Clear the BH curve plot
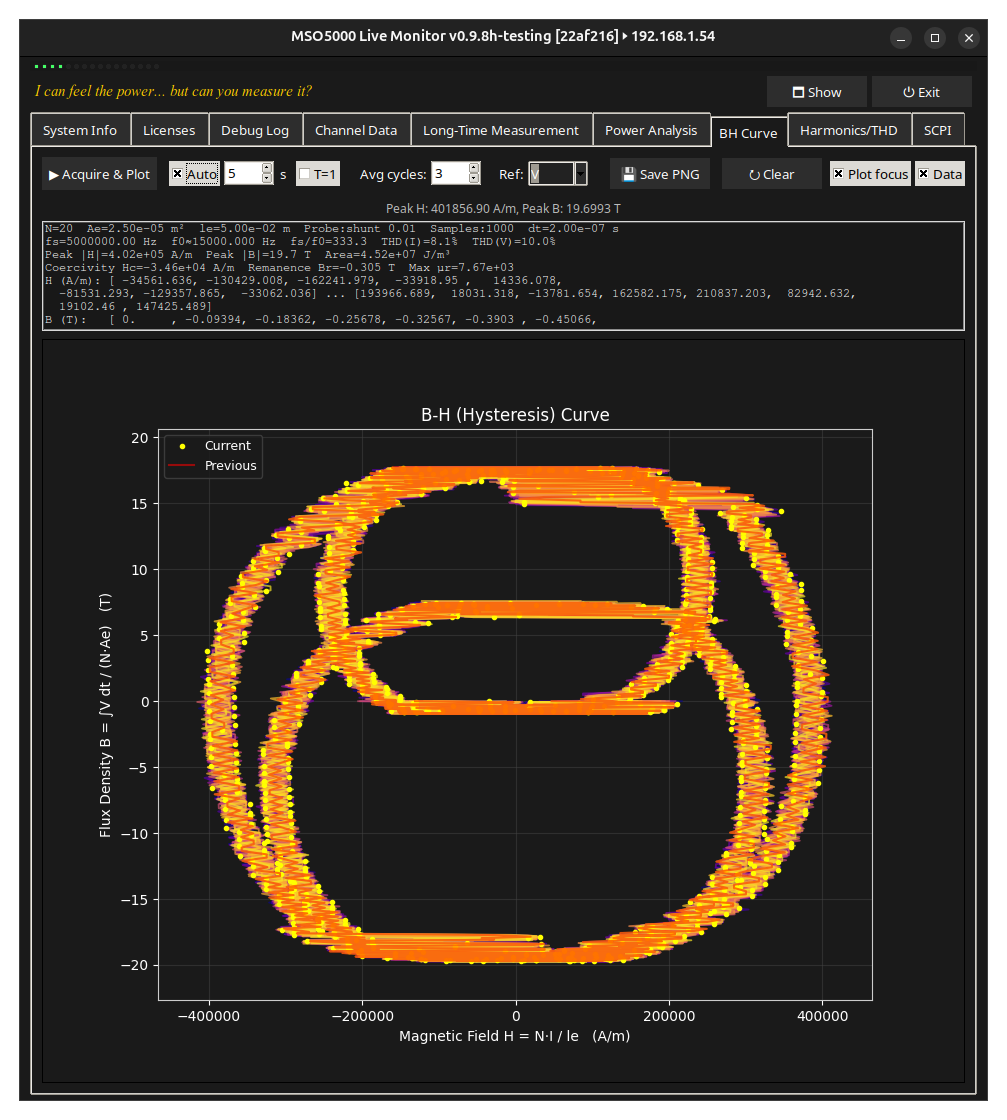The height and width of the screenshot is (1120, 1007). pyautogui.click(x=771, y=174)
